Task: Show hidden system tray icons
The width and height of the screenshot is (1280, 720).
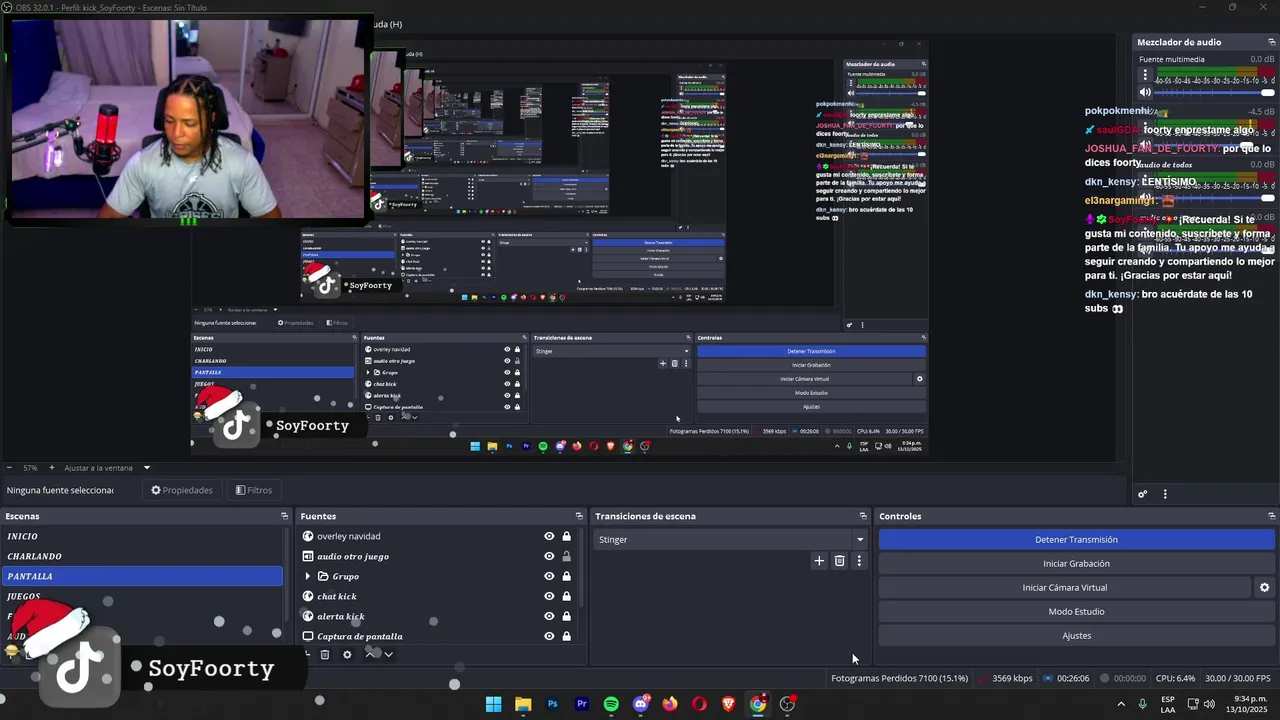Action: coord(1120,704)
